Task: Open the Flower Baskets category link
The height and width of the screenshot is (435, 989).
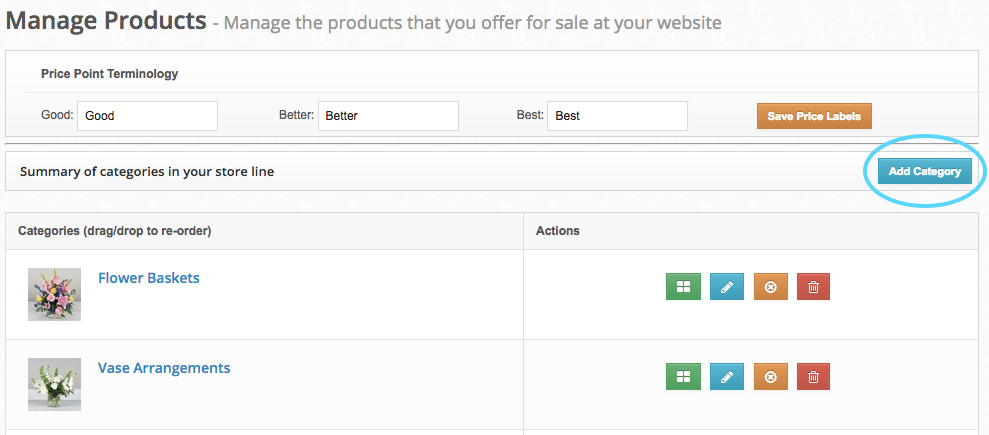Action: (149, 278)
